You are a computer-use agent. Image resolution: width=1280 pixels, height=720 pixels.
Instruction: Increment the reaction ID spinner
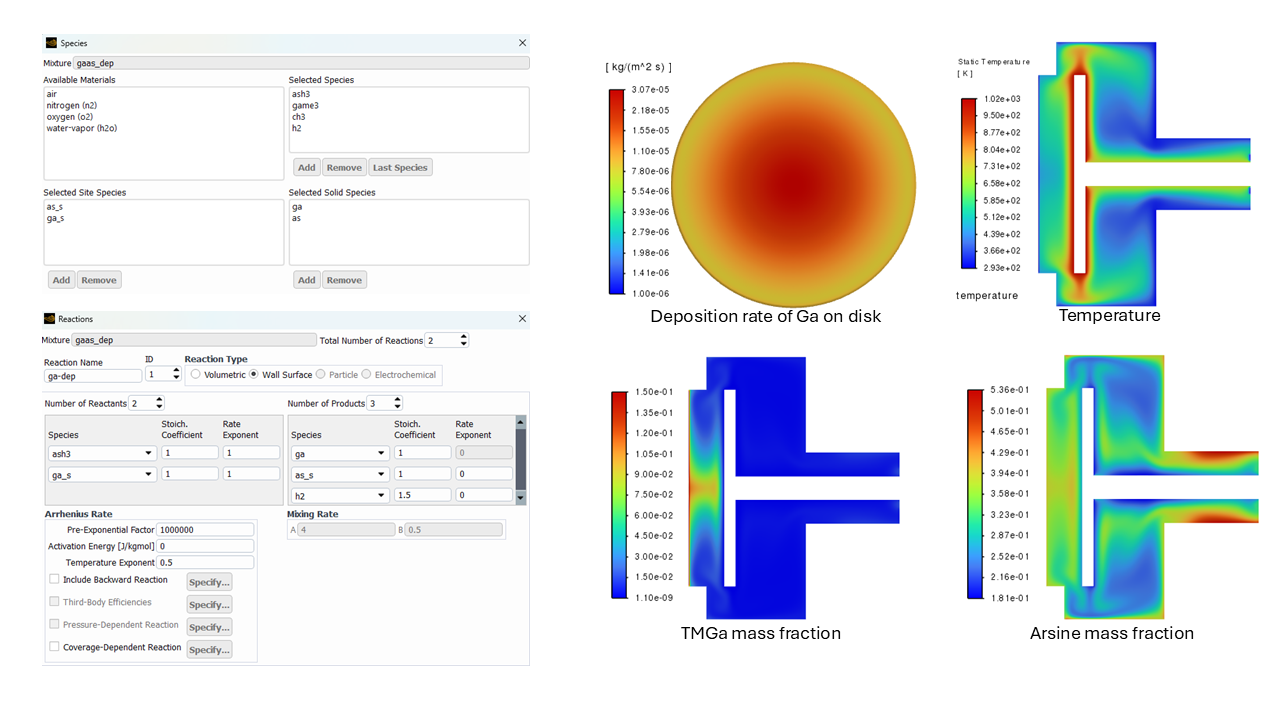click(177, 371)
